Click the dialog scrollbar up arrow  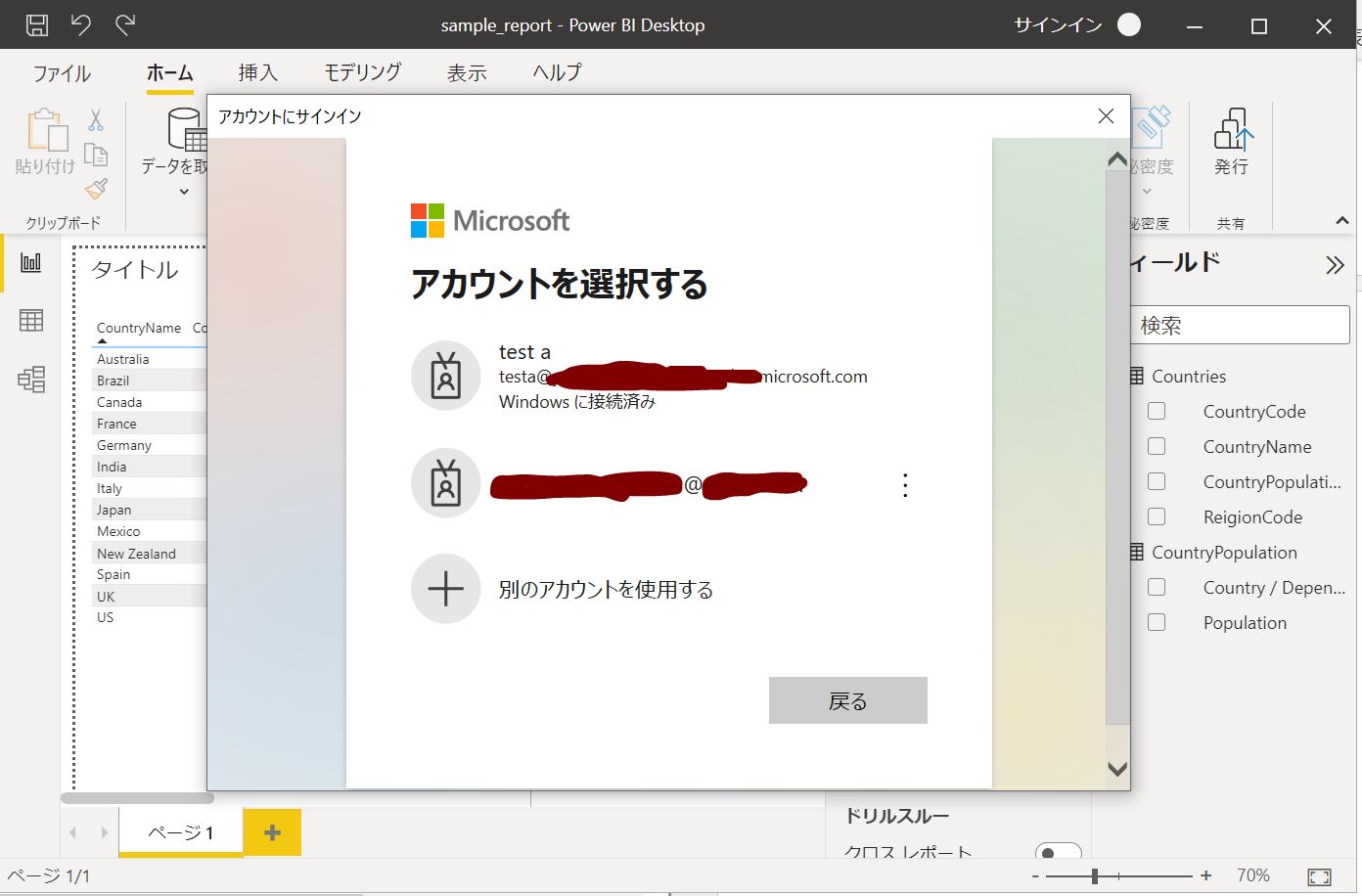pos(1117,157)
